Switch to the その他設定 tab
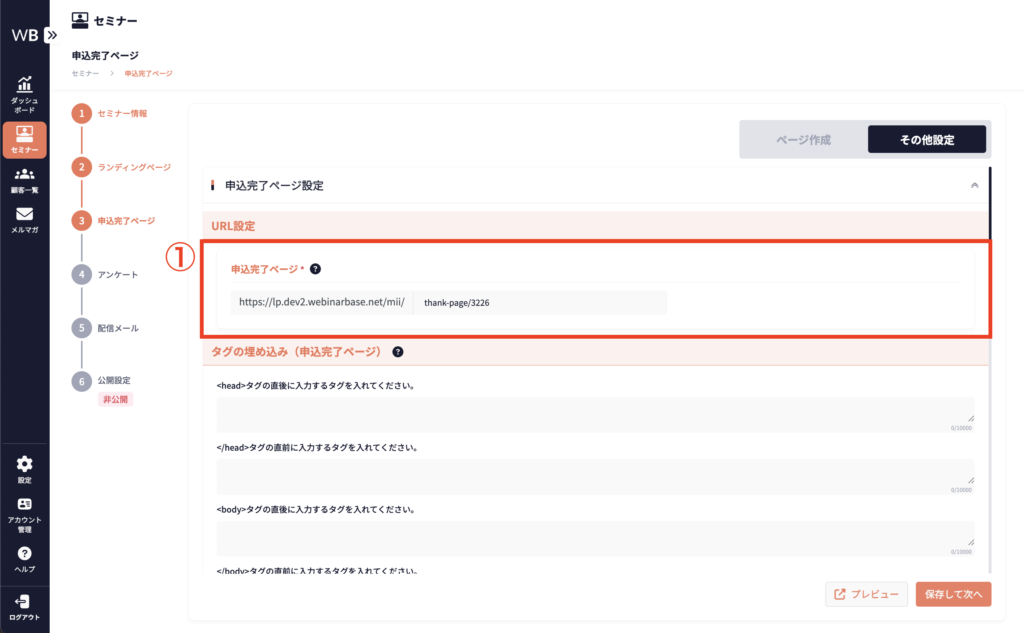The image size is (1024, 633). pos(926,140)
